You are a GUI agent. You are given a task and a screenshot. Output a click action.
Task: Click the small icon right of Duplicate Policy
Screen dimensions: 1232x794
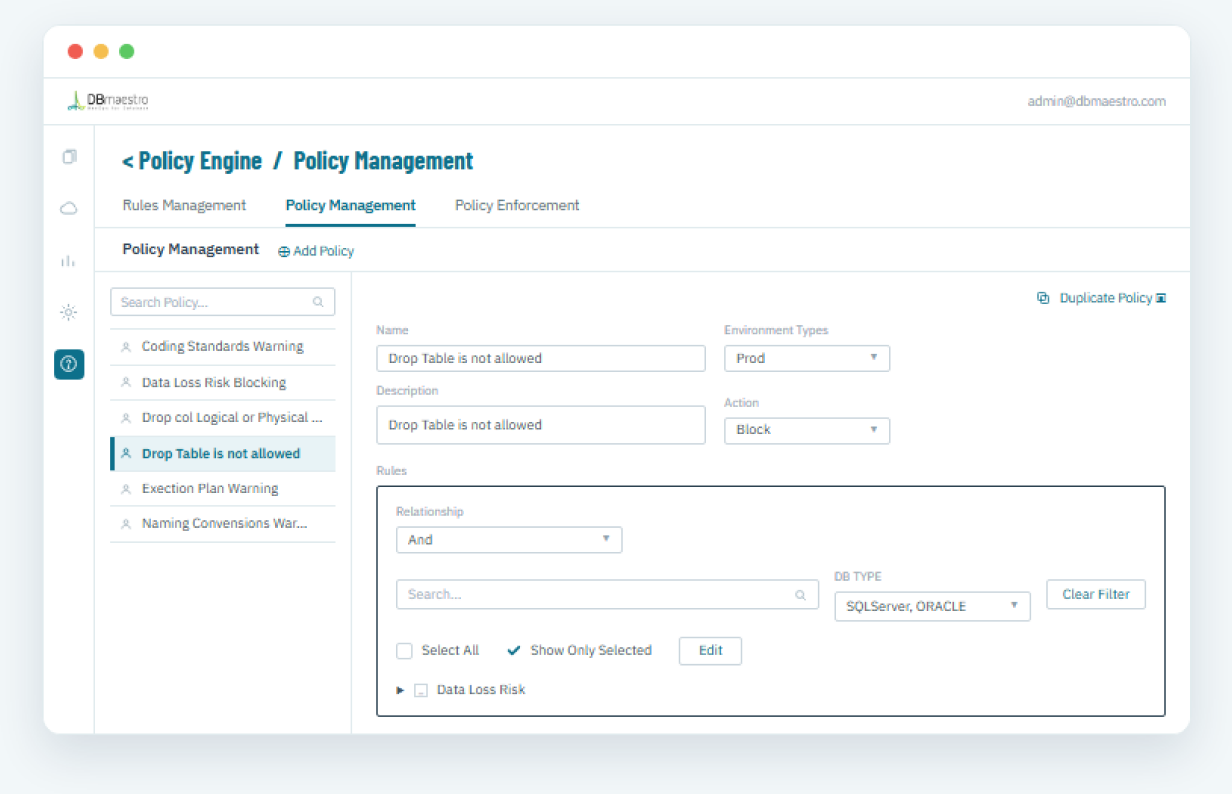[1161, 298]
